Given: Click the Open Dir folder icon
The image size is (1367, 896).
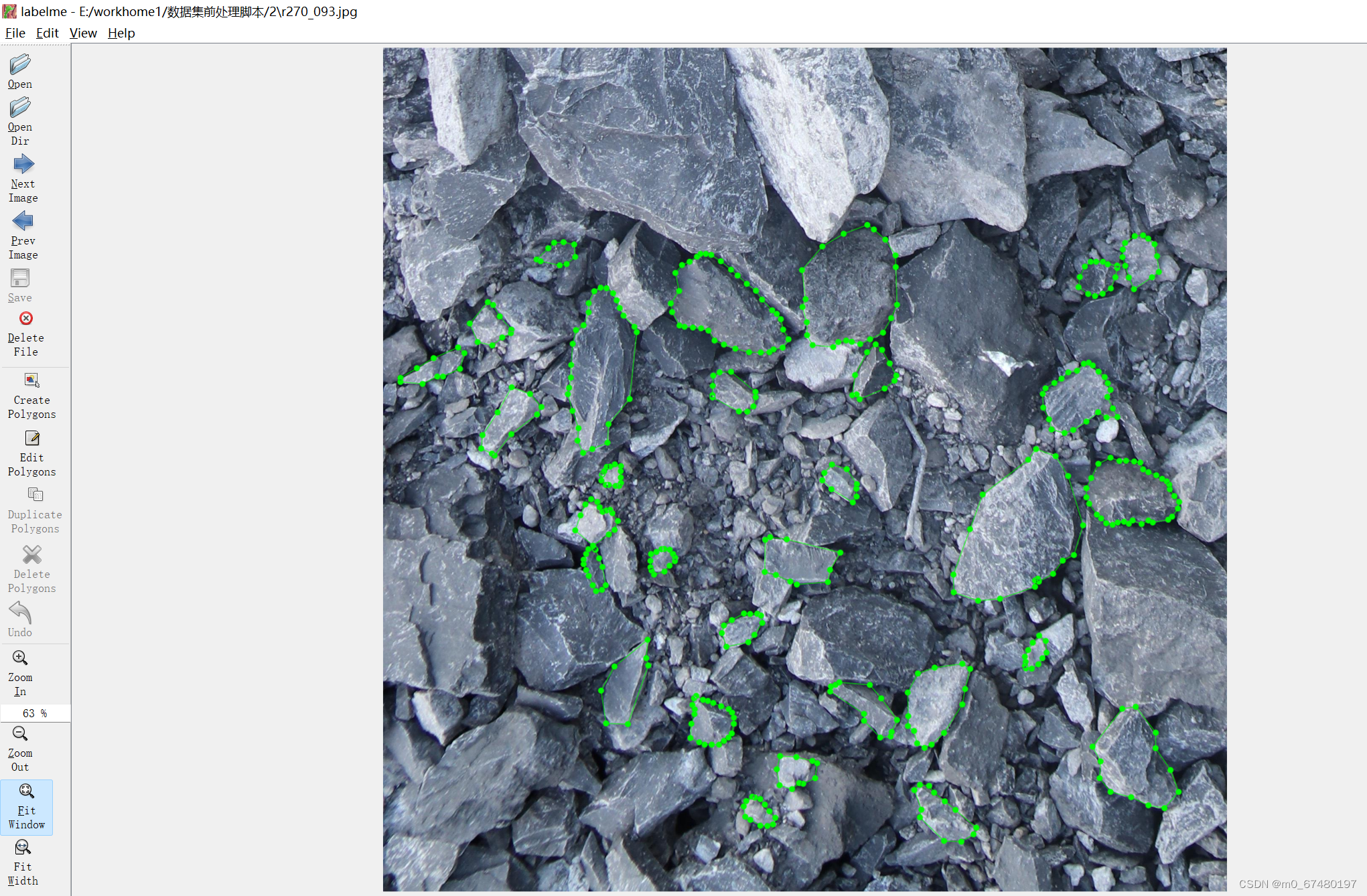Looking at the screenshot, I should coord(20,107).
